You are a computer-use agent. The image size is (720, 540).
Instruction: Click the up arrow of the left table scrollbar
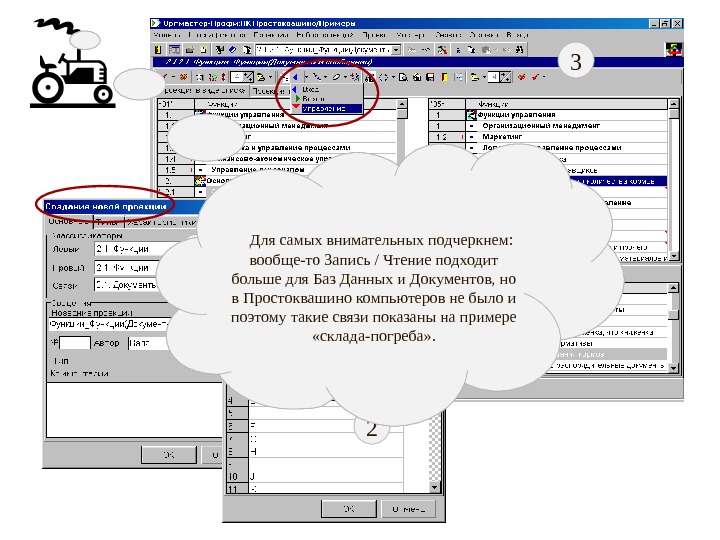402,104
